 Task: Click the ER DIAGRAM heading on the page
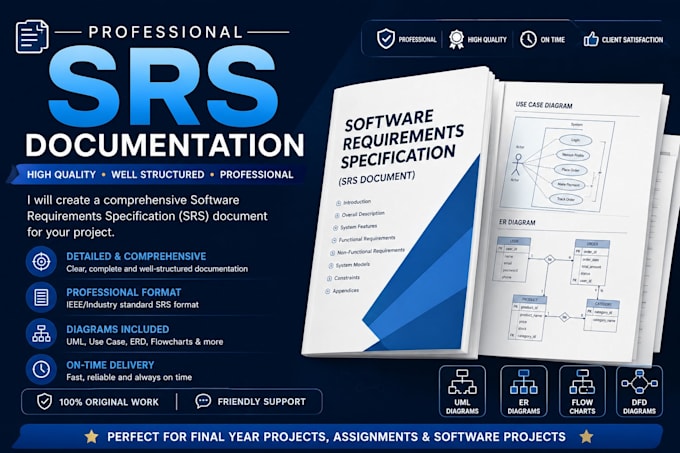(517, 222)
